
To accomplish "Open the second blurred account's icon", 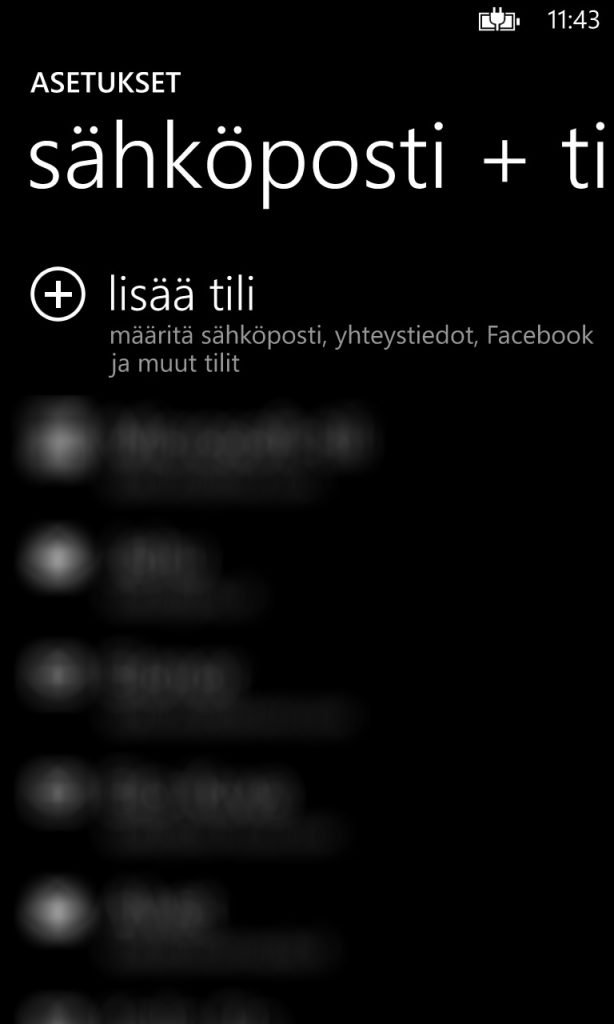I will 57,560.
